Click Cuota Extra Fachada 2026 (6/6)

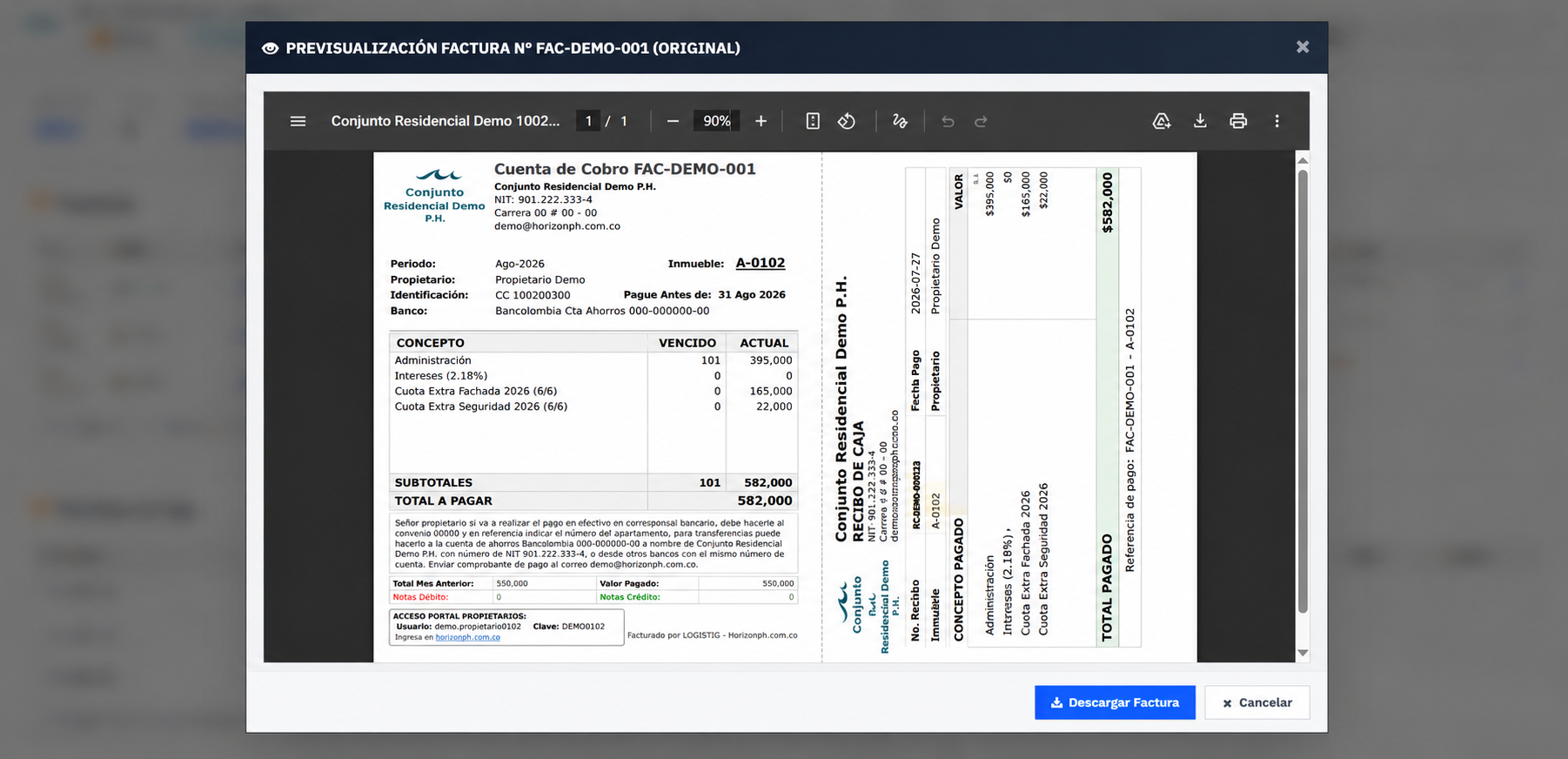tap(476, 391)
